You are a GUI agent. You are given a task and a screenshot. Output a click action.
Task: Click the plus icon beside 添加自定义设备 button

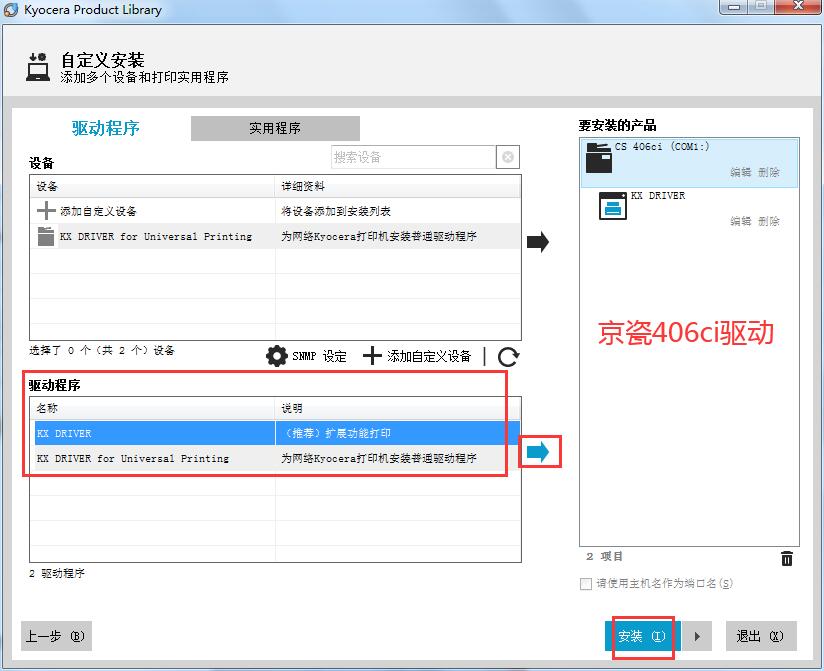pyautogui.click(x=372, y=356)
